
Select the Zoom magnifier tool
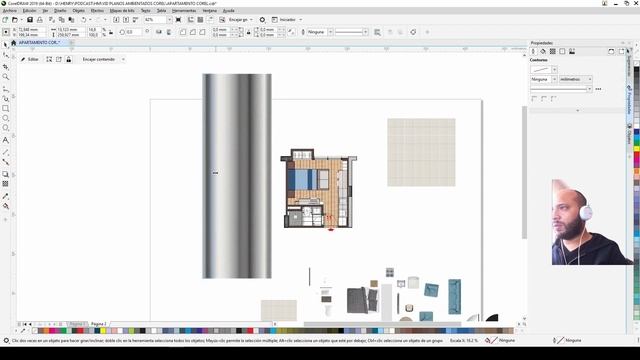[5, 77]
